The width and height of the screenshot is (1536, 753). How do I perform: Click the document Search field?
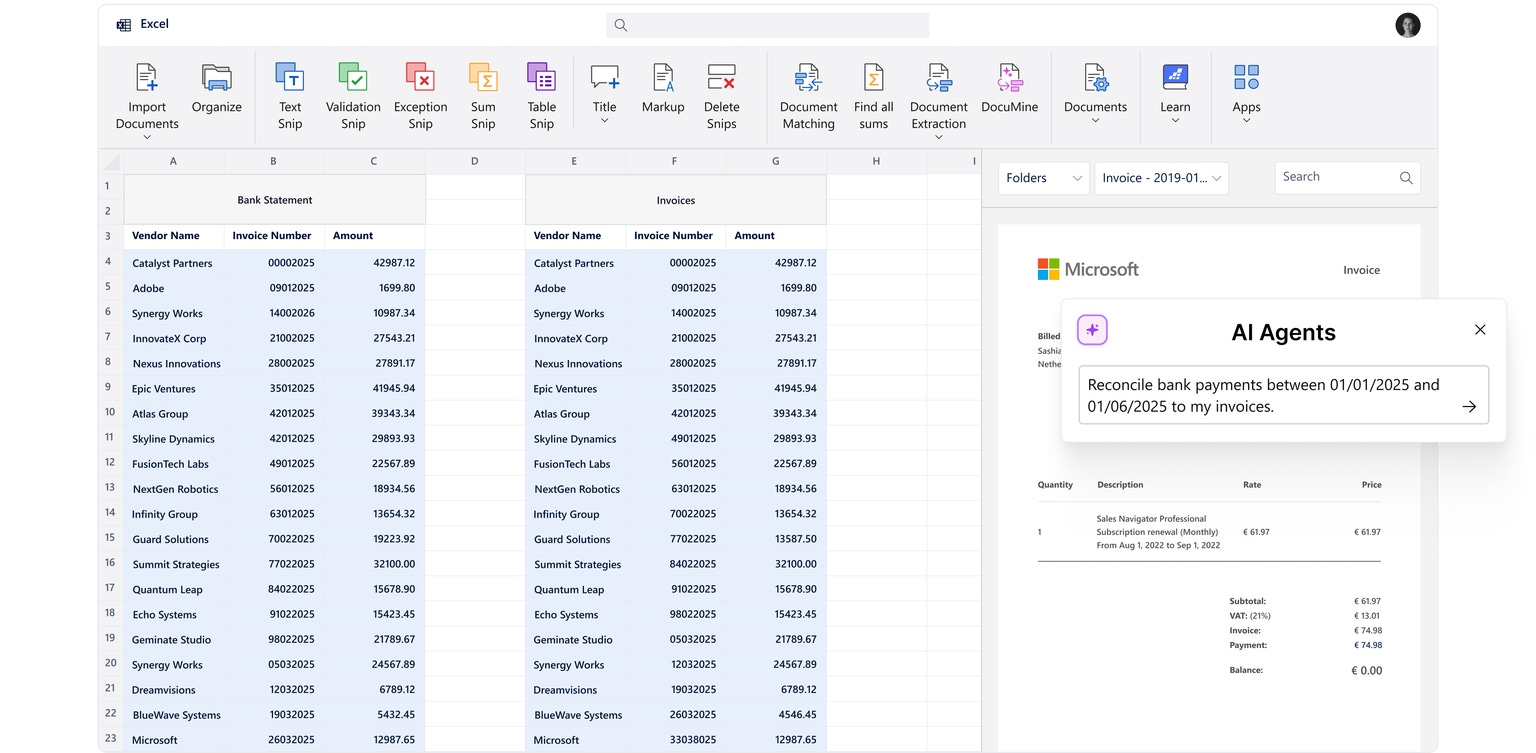(1336, 177)
